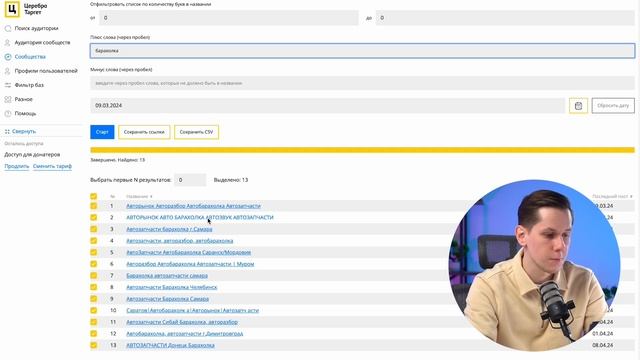Open the calendar date picker icon
This screenshot has height=360, width=640.
pyautogui.click(x=578, y=106)
